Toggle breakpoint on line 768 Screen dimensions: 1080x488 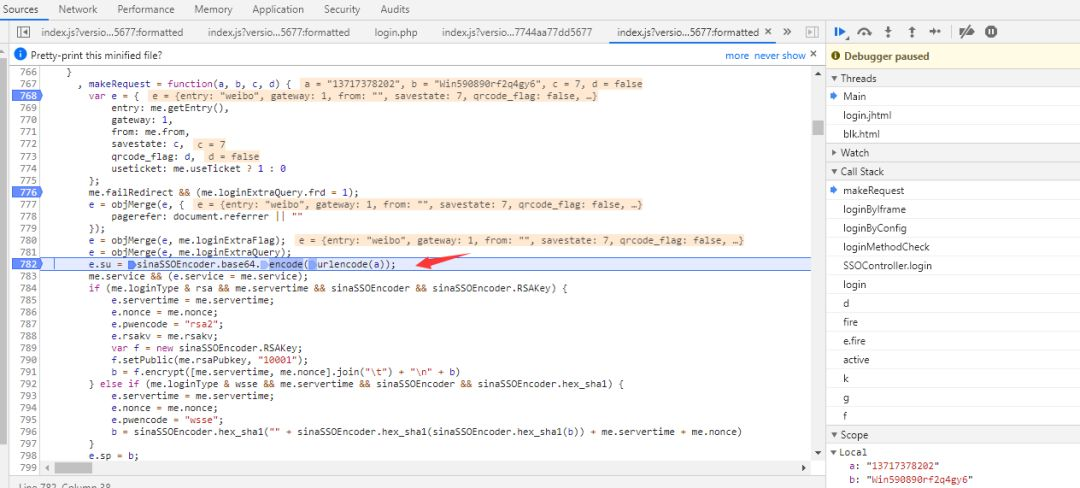tap(28, 96)
